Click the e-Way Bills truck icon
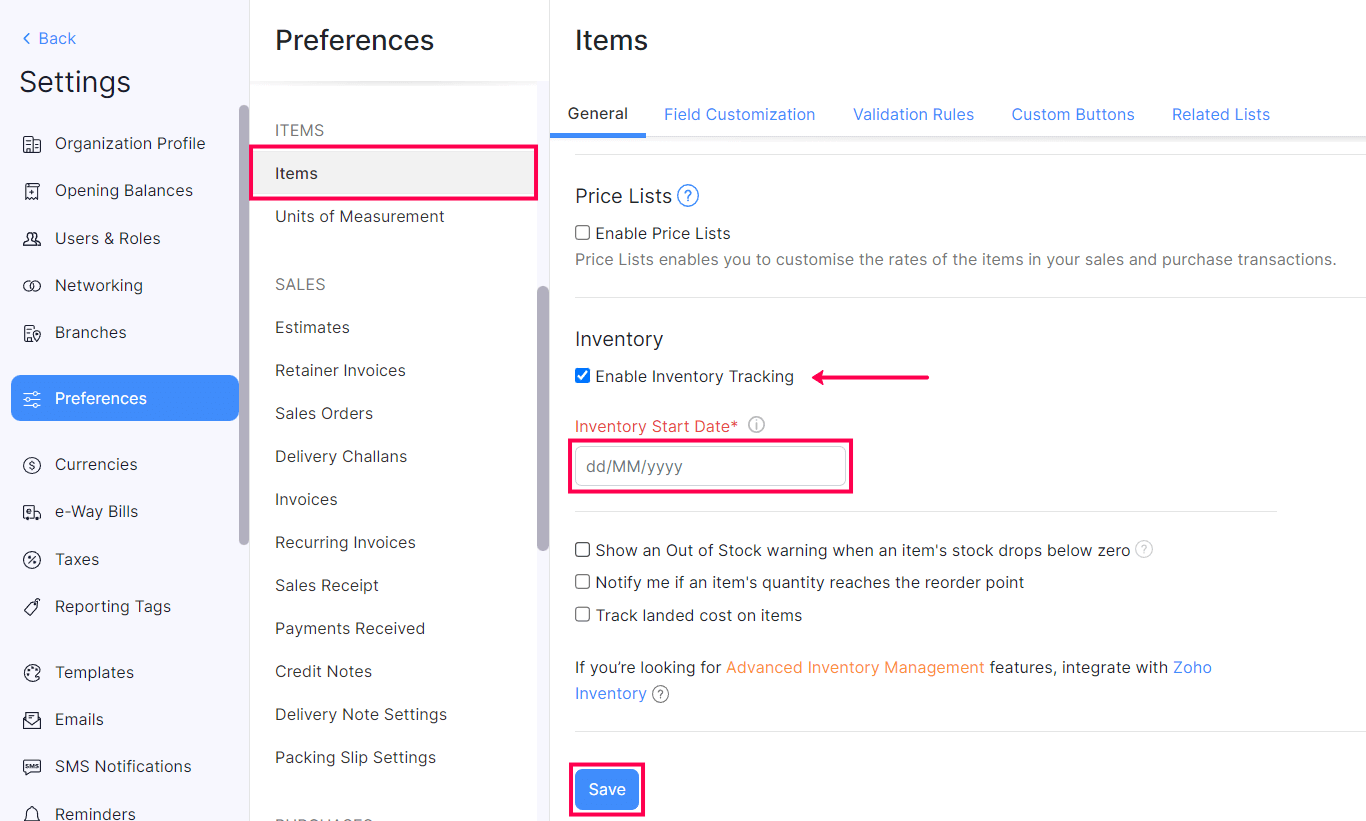 (32, 512)
